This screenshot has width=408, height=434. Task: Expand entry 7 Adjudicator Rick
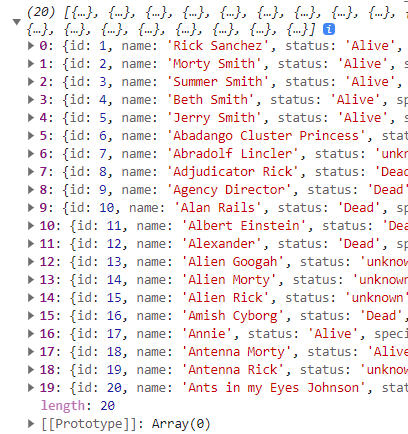click(31, 171)
